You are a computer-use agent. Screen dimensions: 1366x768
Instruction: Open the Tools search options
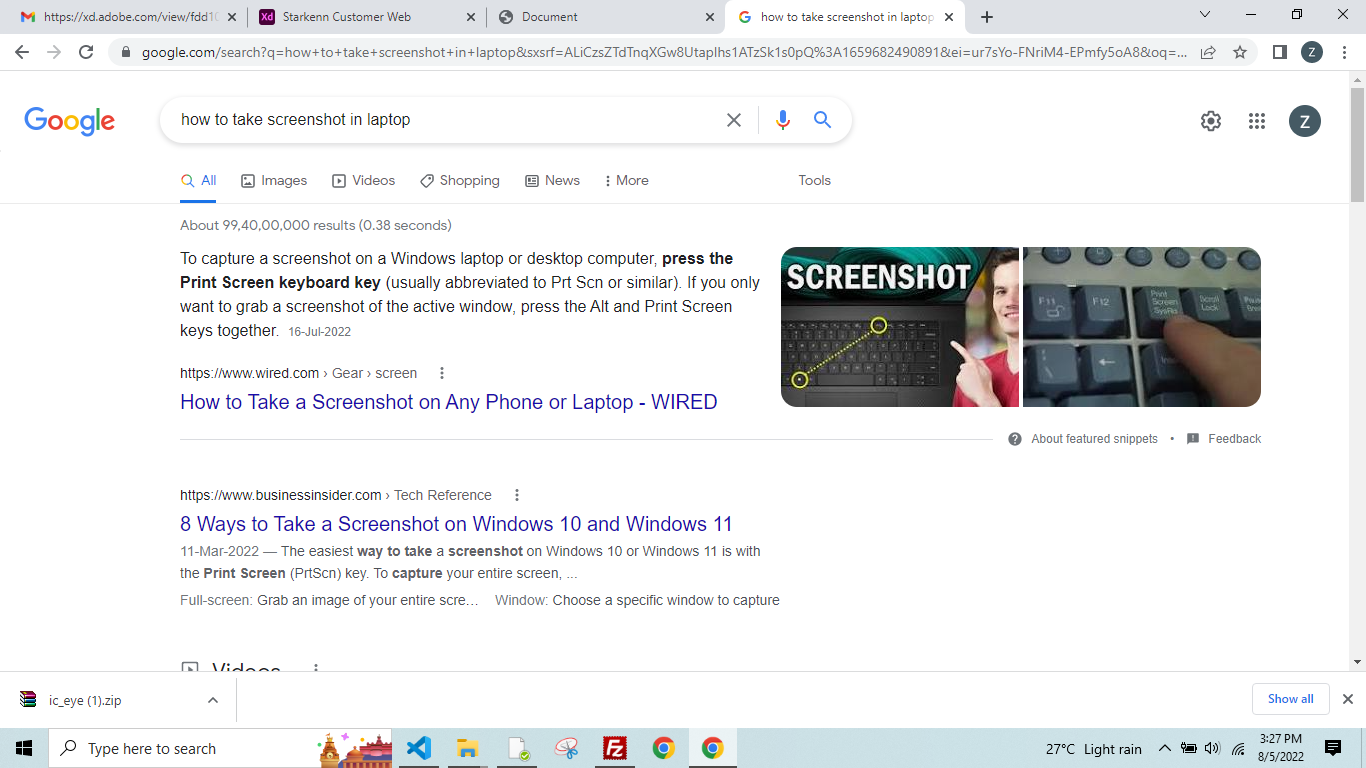click(x=814, y=181)
